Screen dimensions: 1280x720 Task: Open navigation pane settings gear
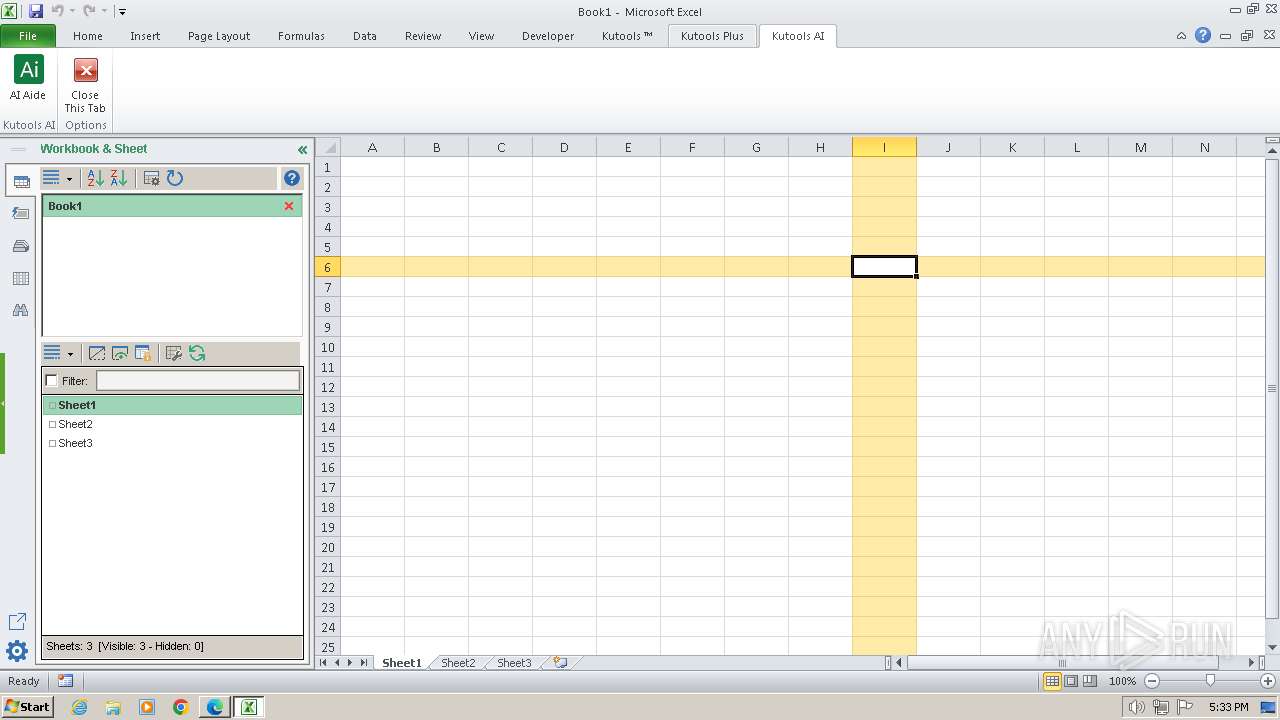(17, 651)
